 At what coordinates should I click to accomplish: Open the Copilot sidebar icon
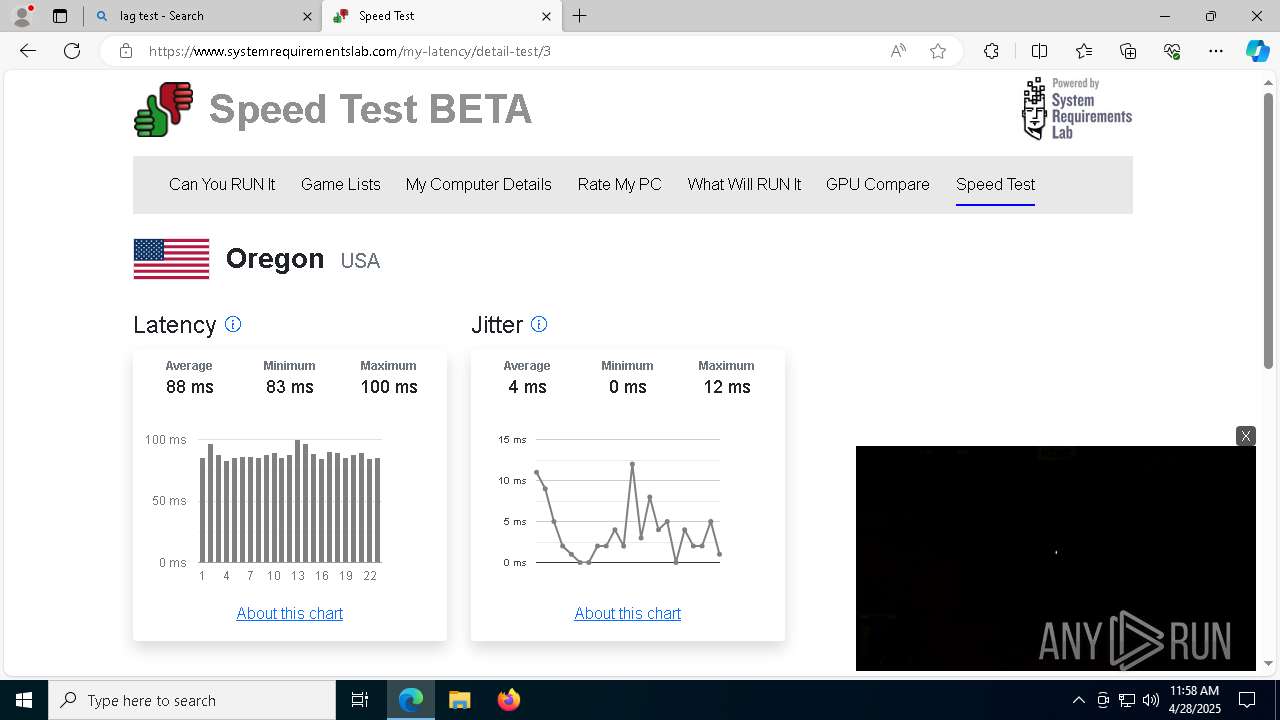pyautogui.click(x=1257, y=51)
